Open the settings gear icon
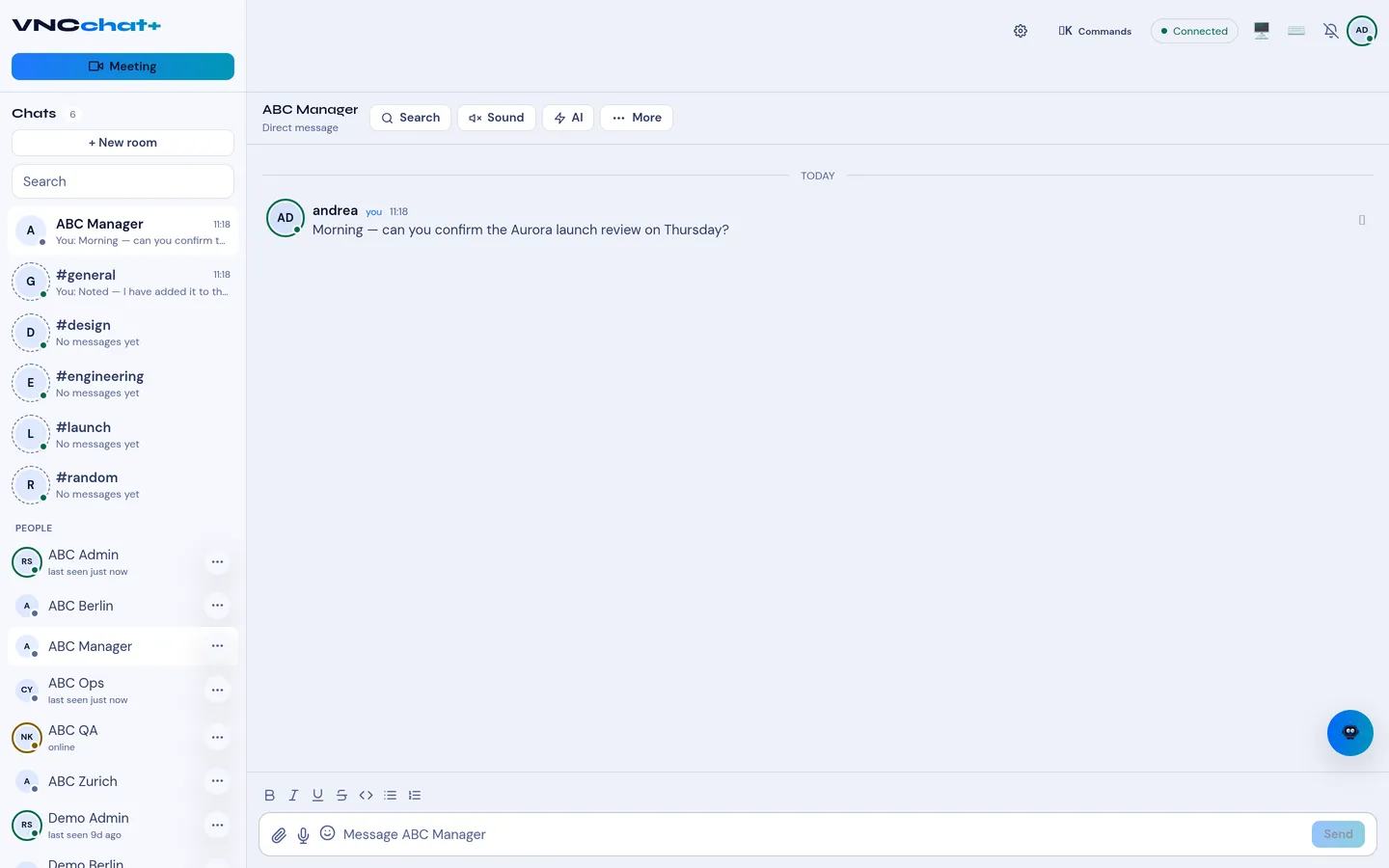 pyautogui.click(x=1021, y=31)
